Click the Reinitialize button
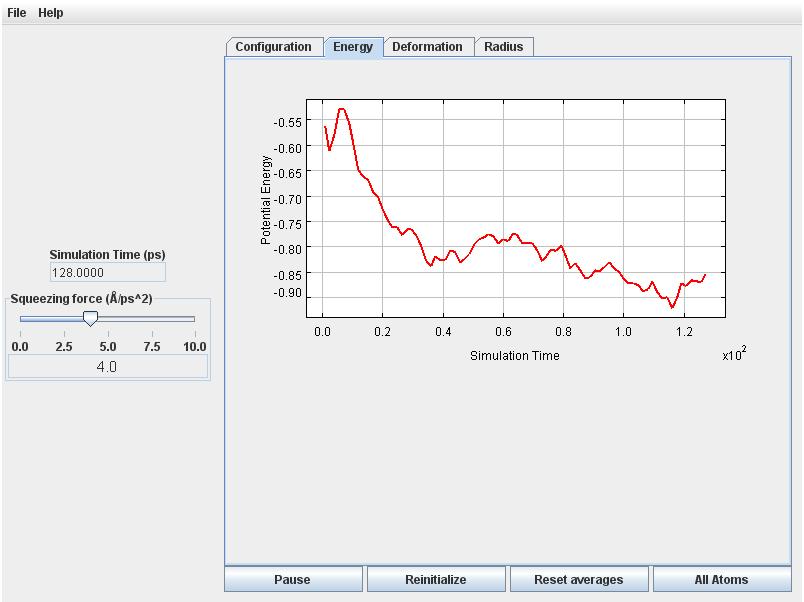The width and height of the screenshot is (804, 602). coord(436,579)
